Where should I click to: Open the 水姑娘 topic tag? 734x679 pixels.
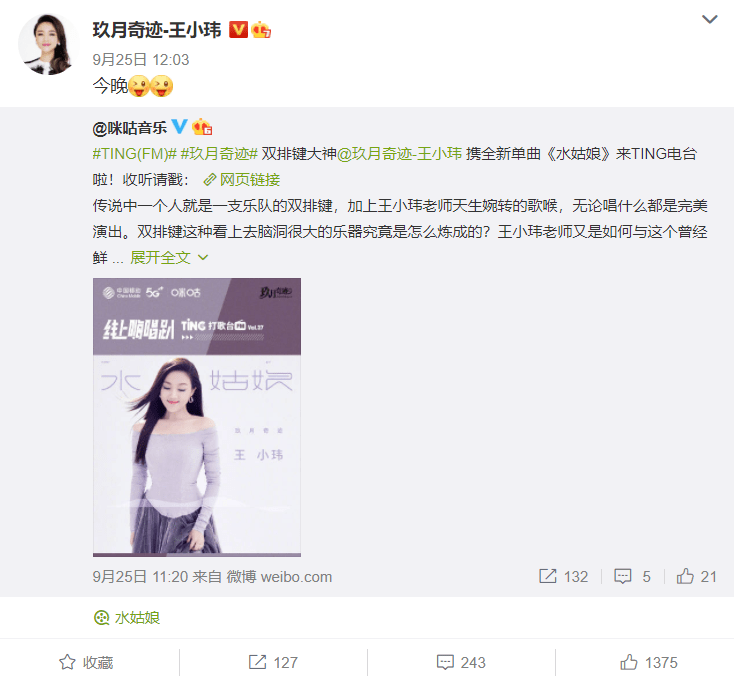click(x=127, y=618)
